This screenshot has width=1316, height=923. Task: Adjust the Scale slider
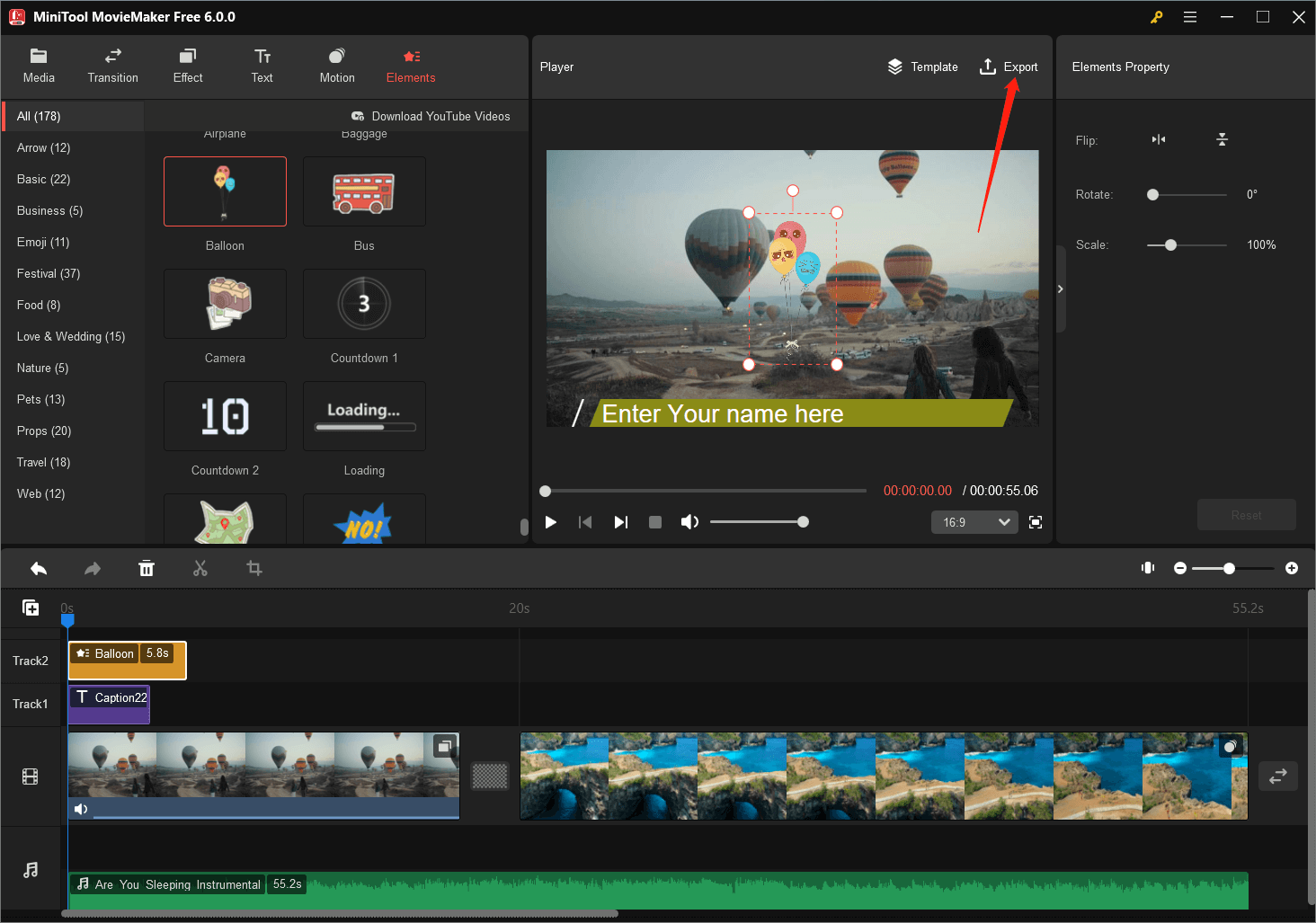point(1187,244)
